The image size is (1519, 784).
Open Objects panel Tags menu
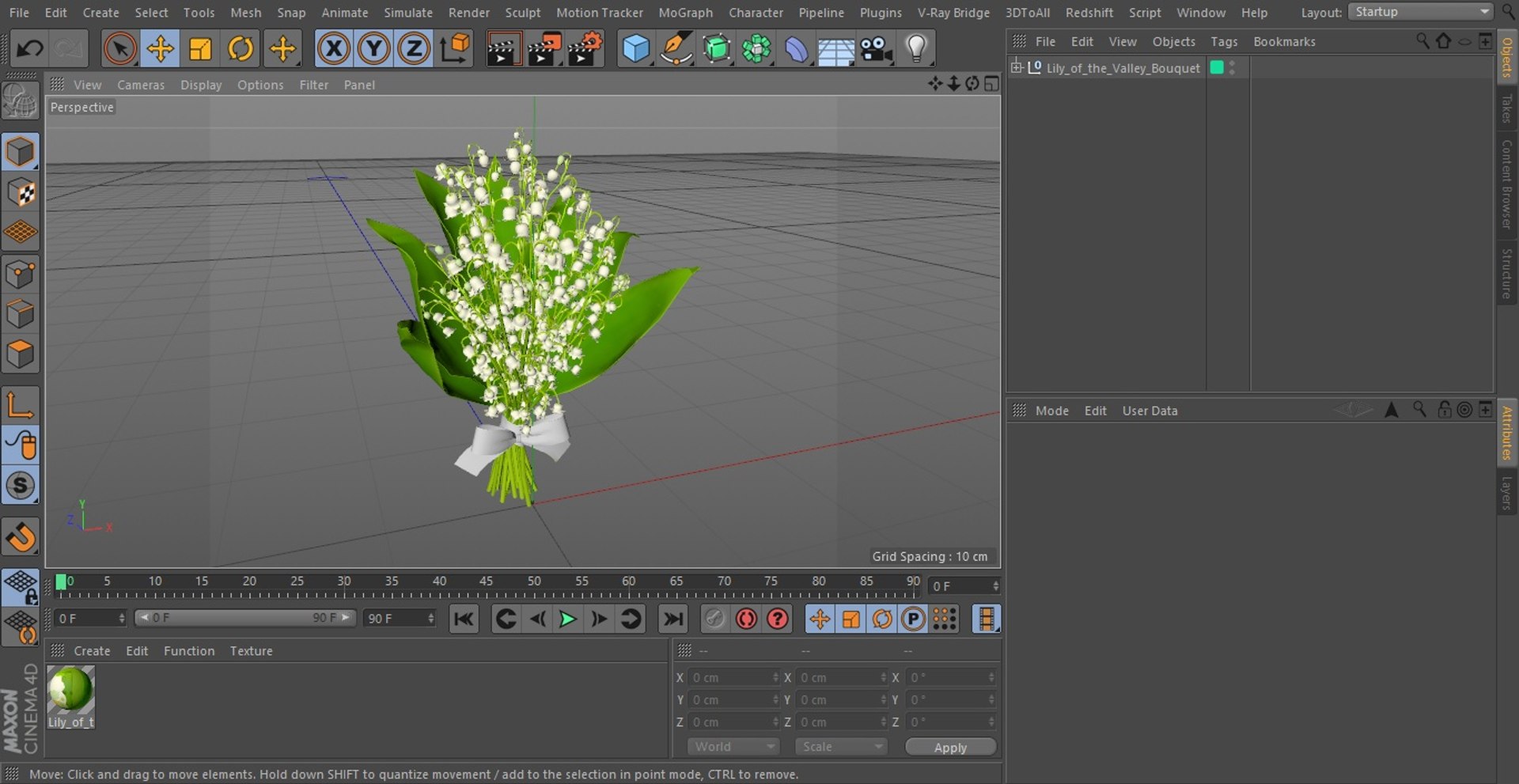1224,41
